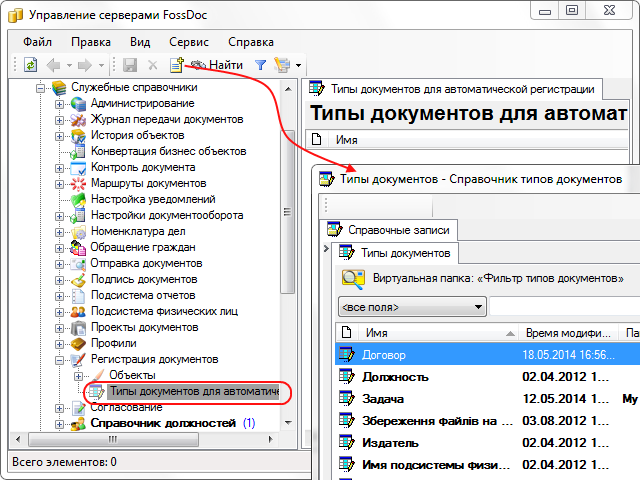The width and height of the screenshot is (640, 480).
Task: Select Согласование tree item
Action: click(x=126, y=407)
